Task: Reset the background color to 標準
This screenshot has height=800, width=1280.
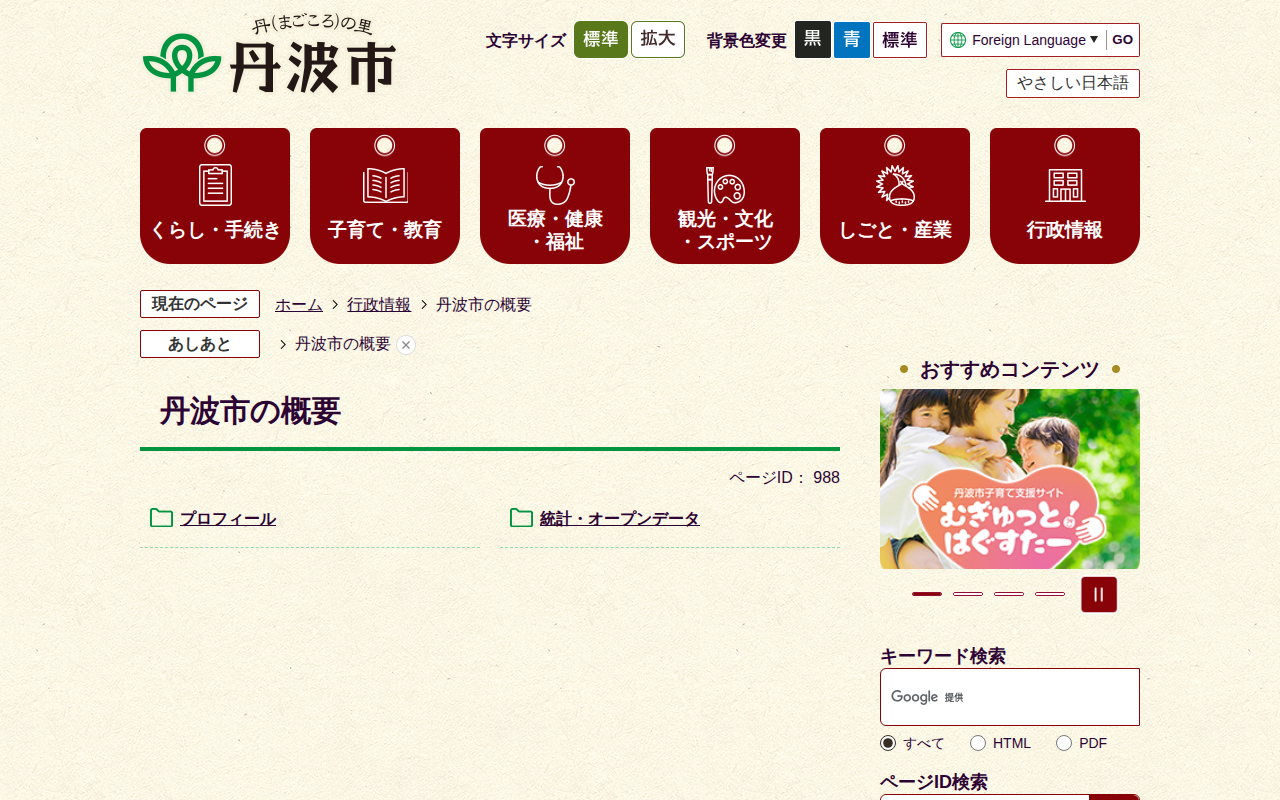Action: pos(900,40)
